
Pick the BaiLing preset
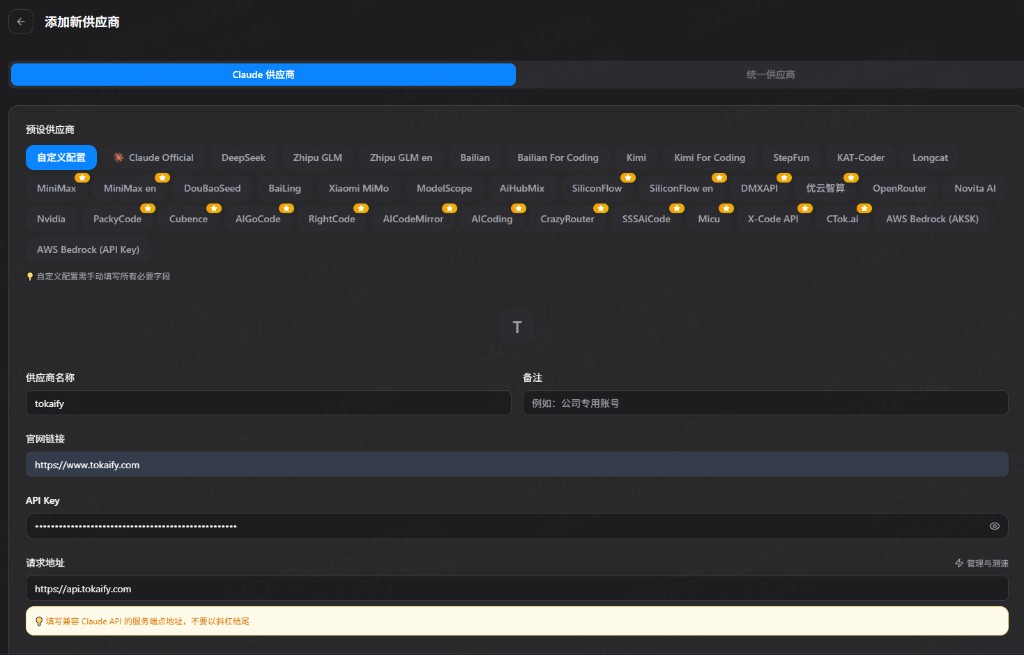click(x=285, y=188)
